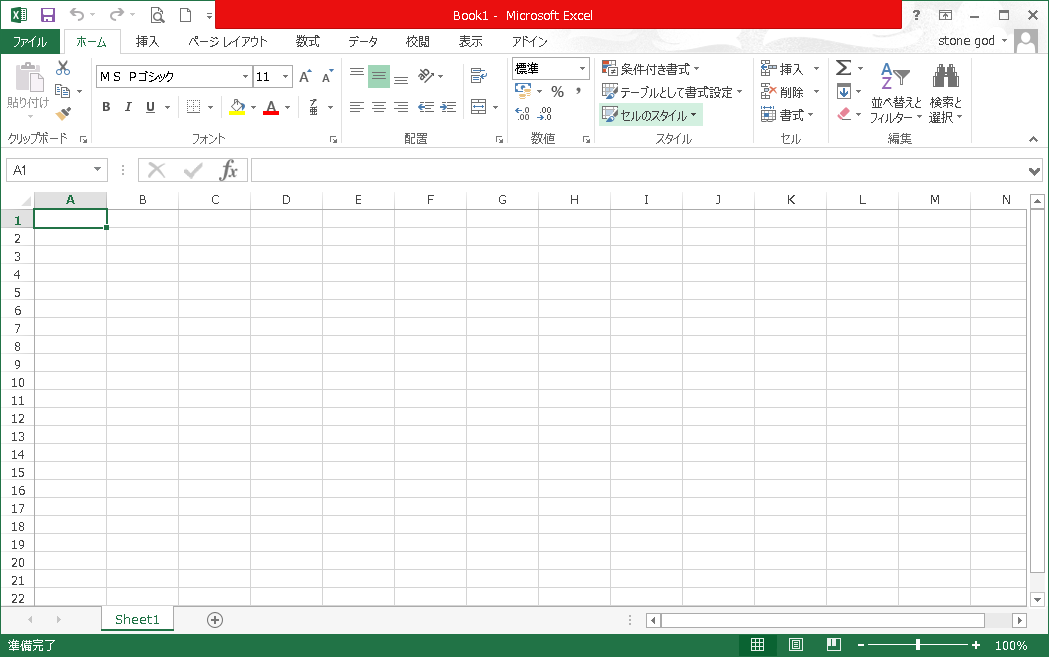Image resolution: width=1049 pixels, height=657 pixels.
Task: Click the Undo arrow icon
Action: 77,14
